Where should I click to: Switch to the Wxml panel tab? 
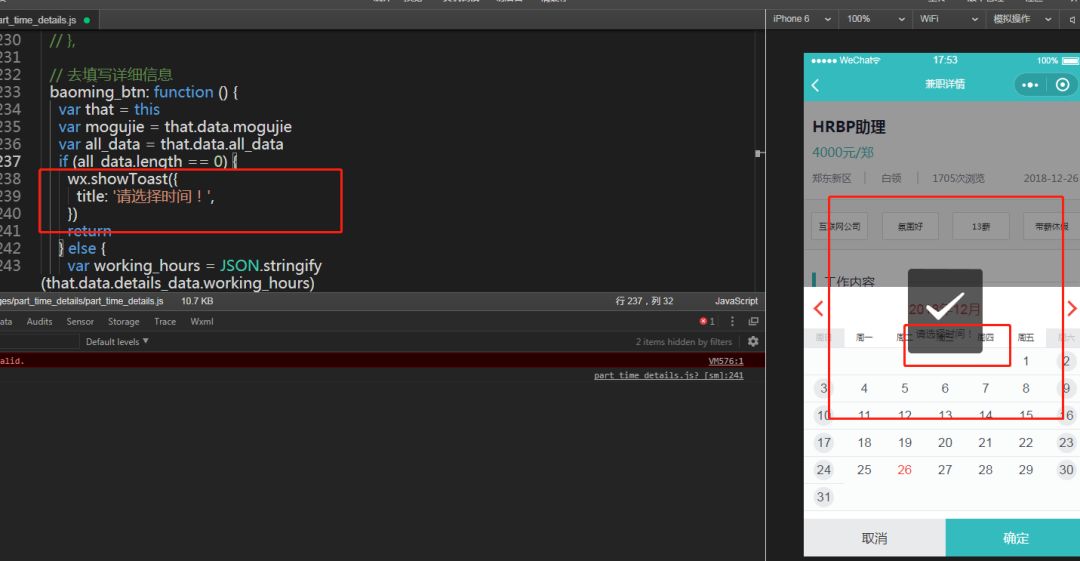202,322
